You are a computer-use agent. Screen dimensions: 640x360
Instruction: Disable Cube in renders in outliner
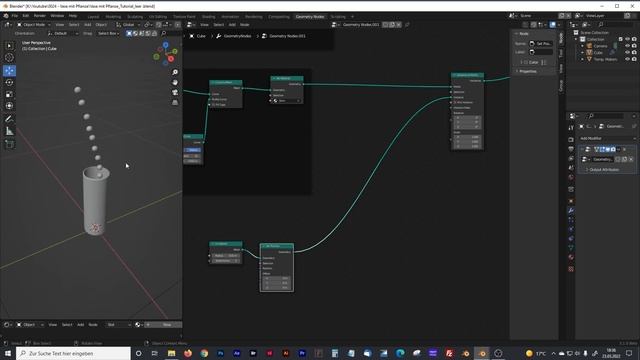(x=634, y=53)
